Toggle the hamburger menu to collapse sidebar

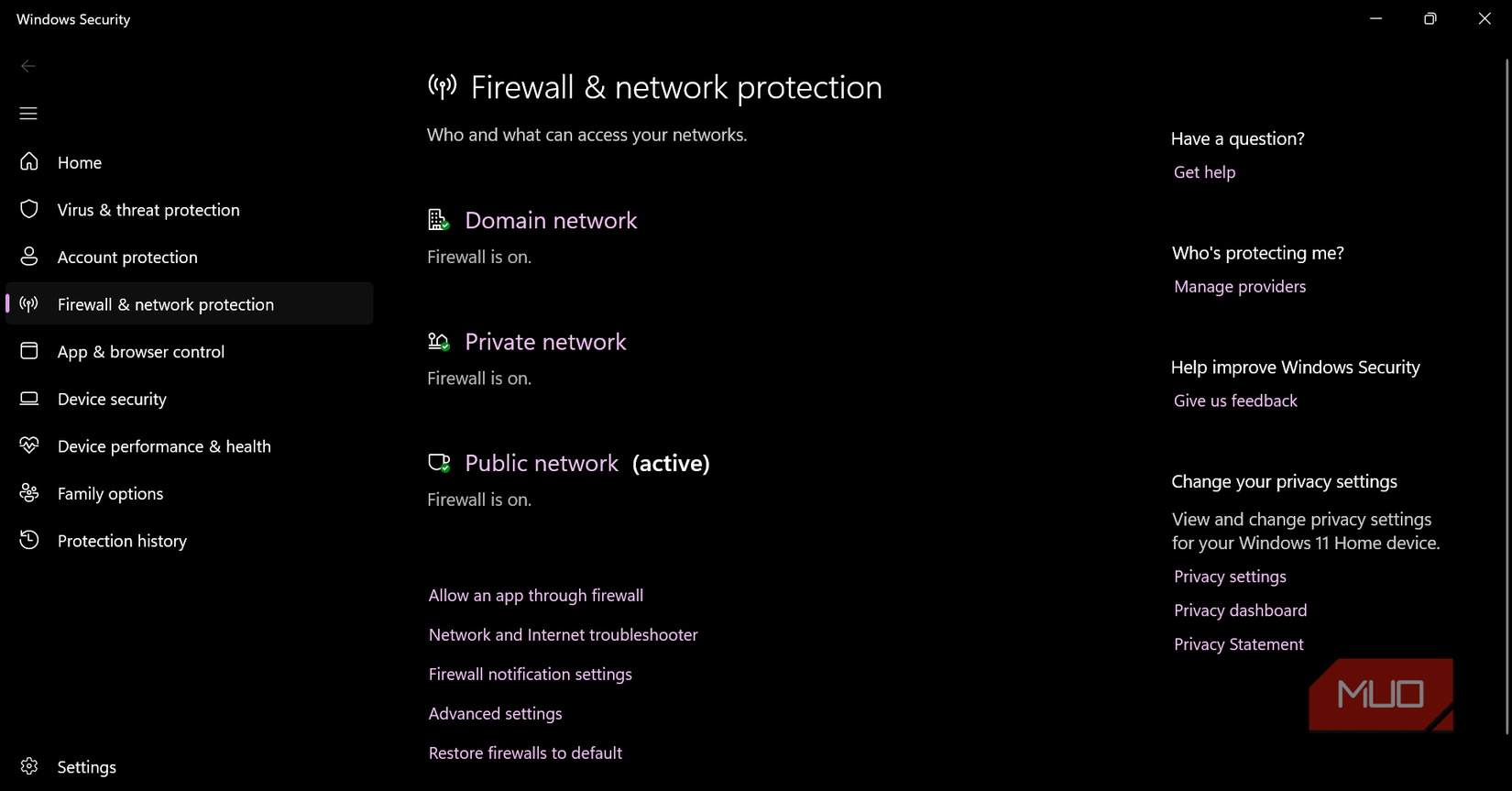click(x=28, y=113)
